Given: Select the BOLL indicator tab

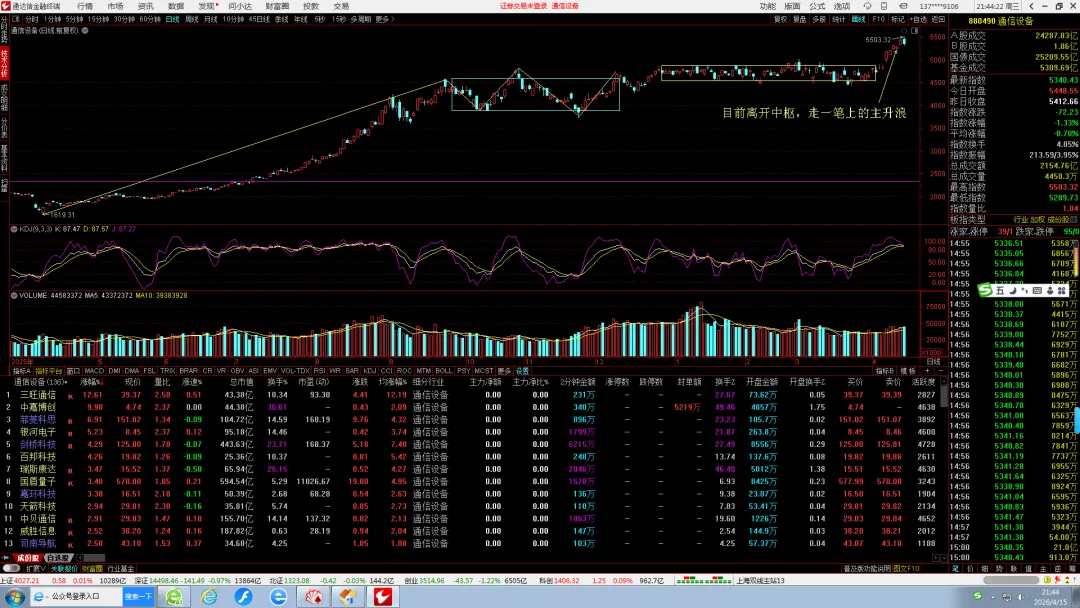Looking at the screenshot, I should [444, 371].
